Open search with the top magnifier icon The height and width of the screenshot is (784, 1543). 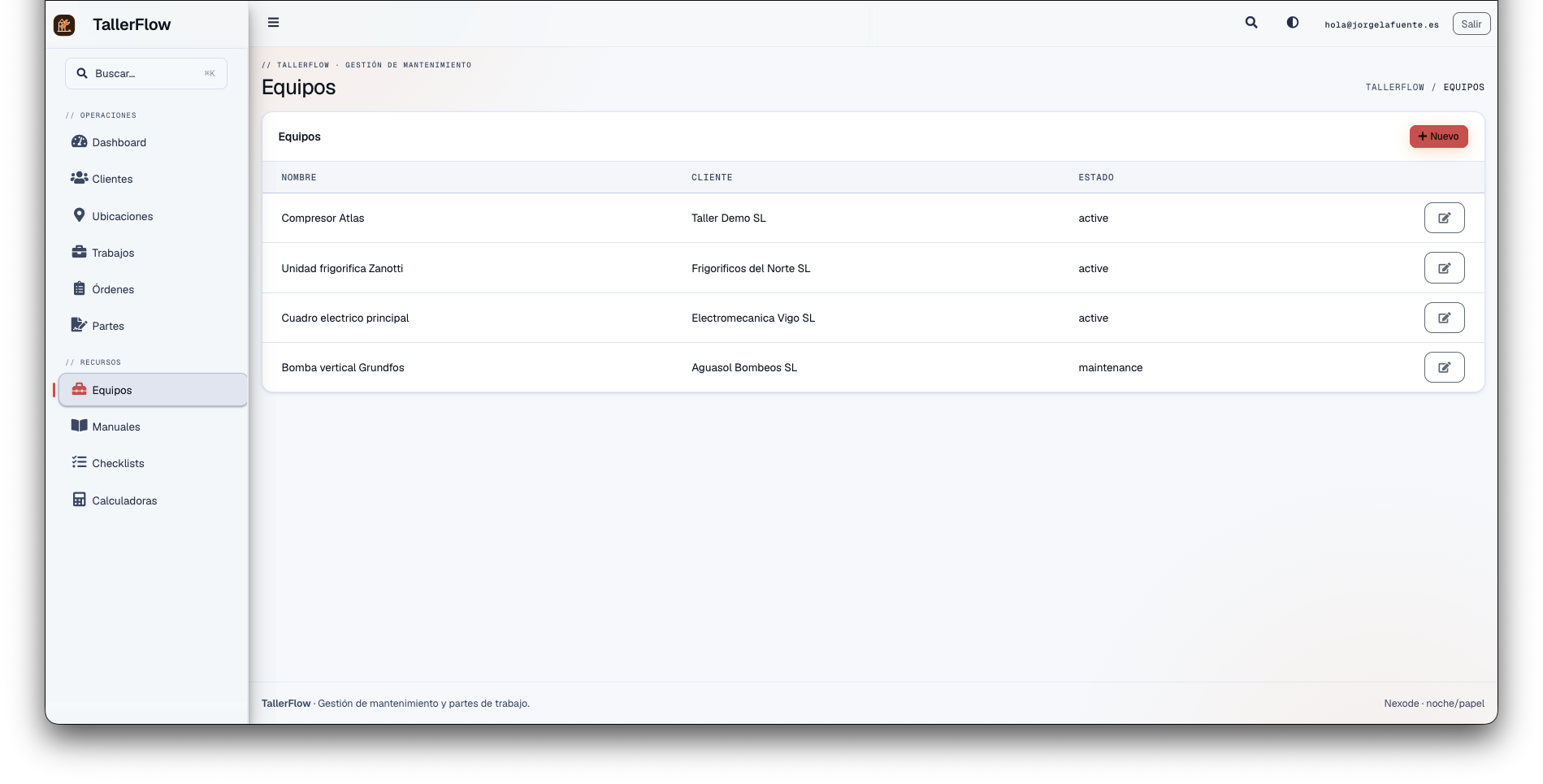click(1251, 23)
